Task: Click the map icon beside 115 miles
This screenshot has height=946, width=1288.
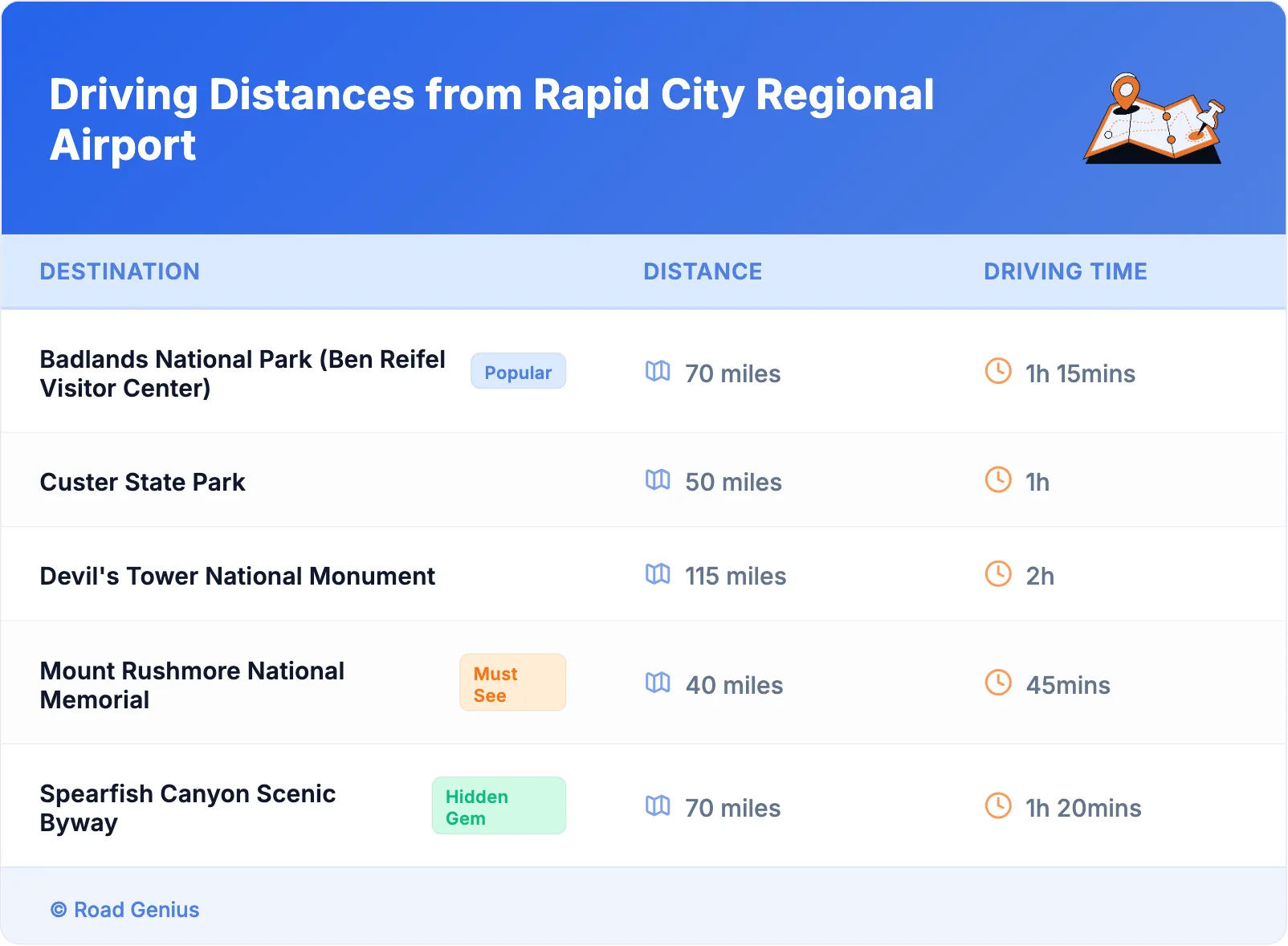Action: pos(658,573)
